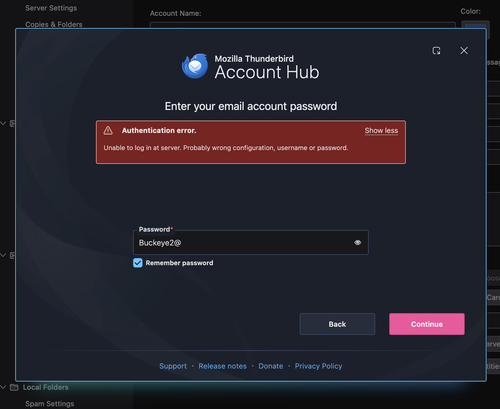The height and width of the screenshot is (409, 500).
Task: Close the Account Hub dialog
Action: [x=464, y=51]
